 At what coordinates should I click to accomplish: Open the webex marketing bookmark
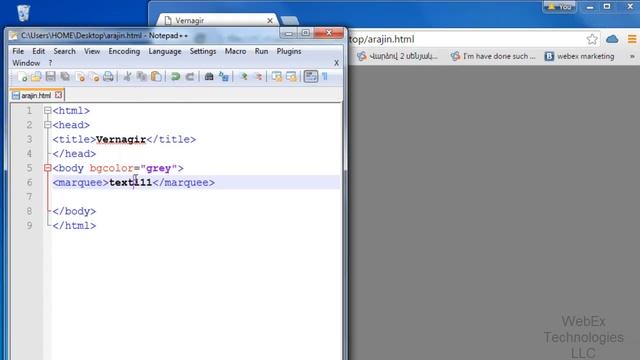point(580,56)
